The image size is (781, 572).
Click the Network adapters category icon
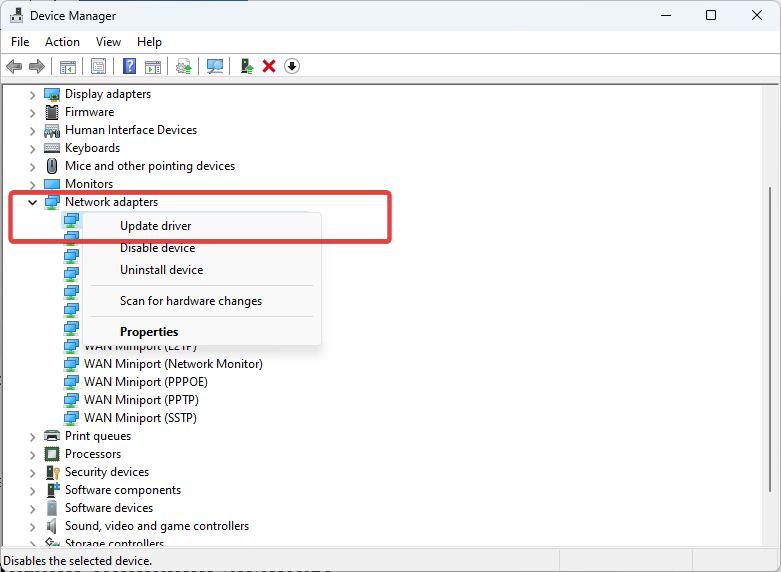click(52, 202)
